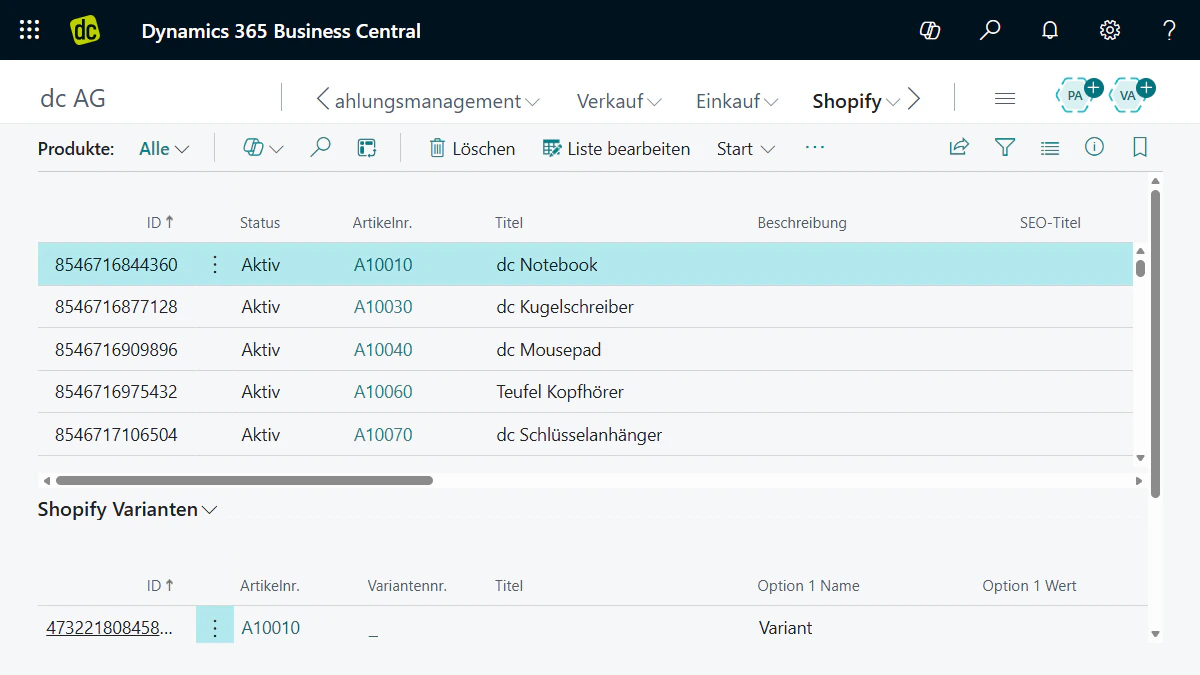Select product ID 8546716877128
Image resolution: width=1200 pixels, height=675 pixels.
[x=116, y=307]
